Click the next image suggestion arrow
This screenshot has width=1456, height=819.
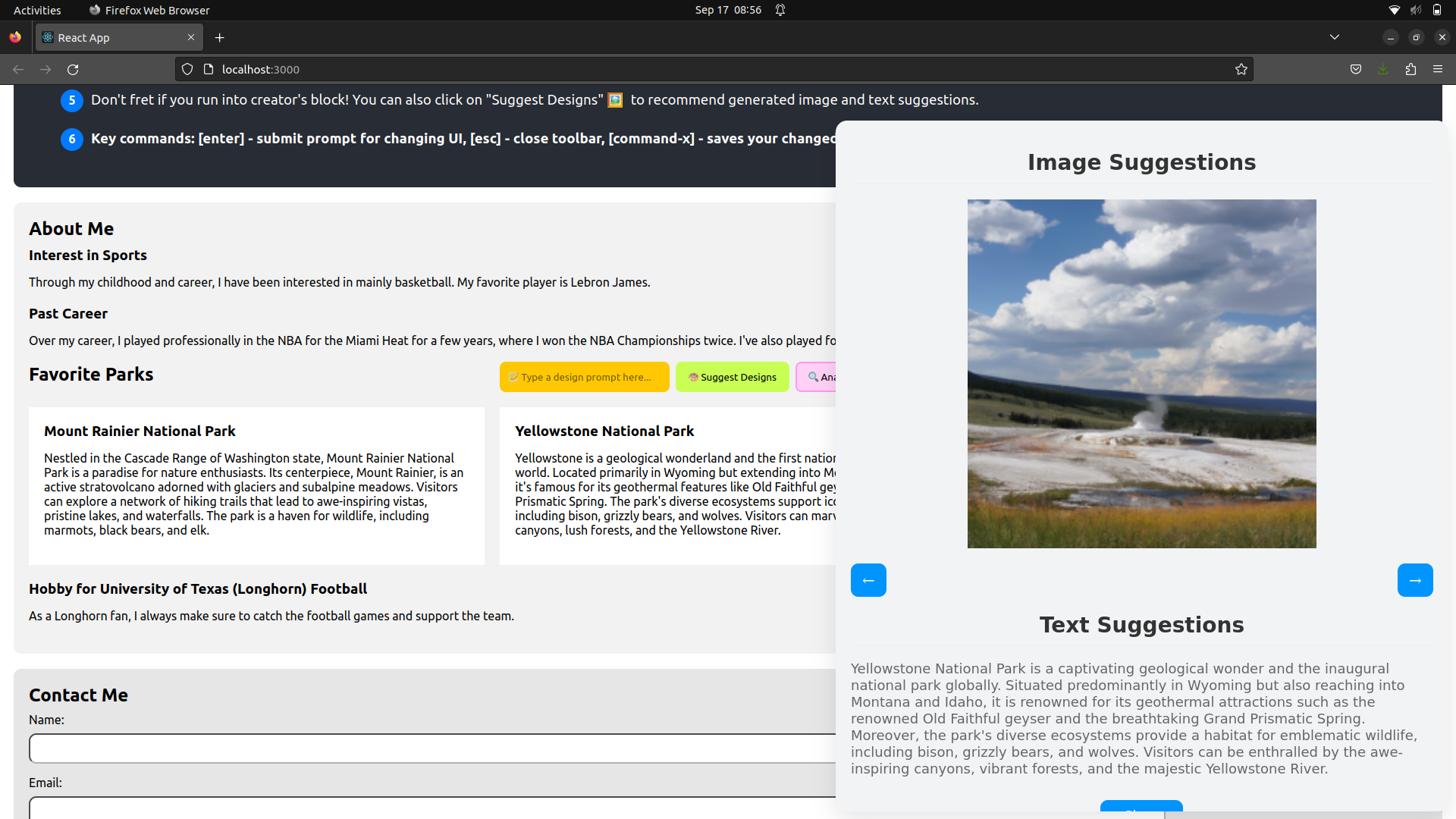pyautogui.click(x=1414, y=580)
